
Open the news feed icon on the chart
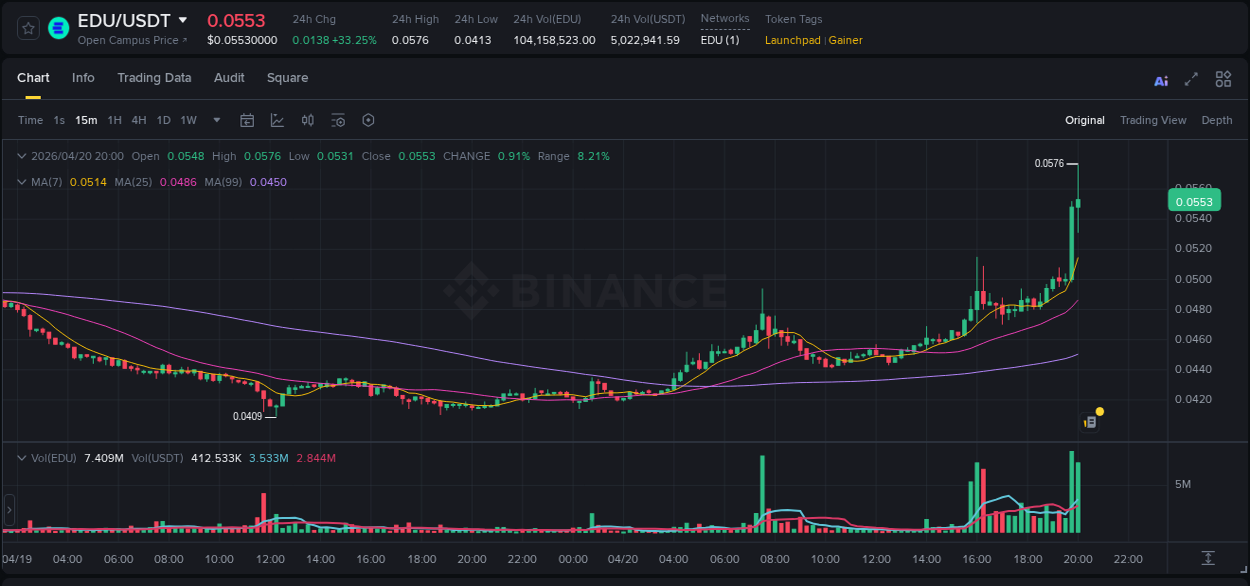click(1089, 420)
